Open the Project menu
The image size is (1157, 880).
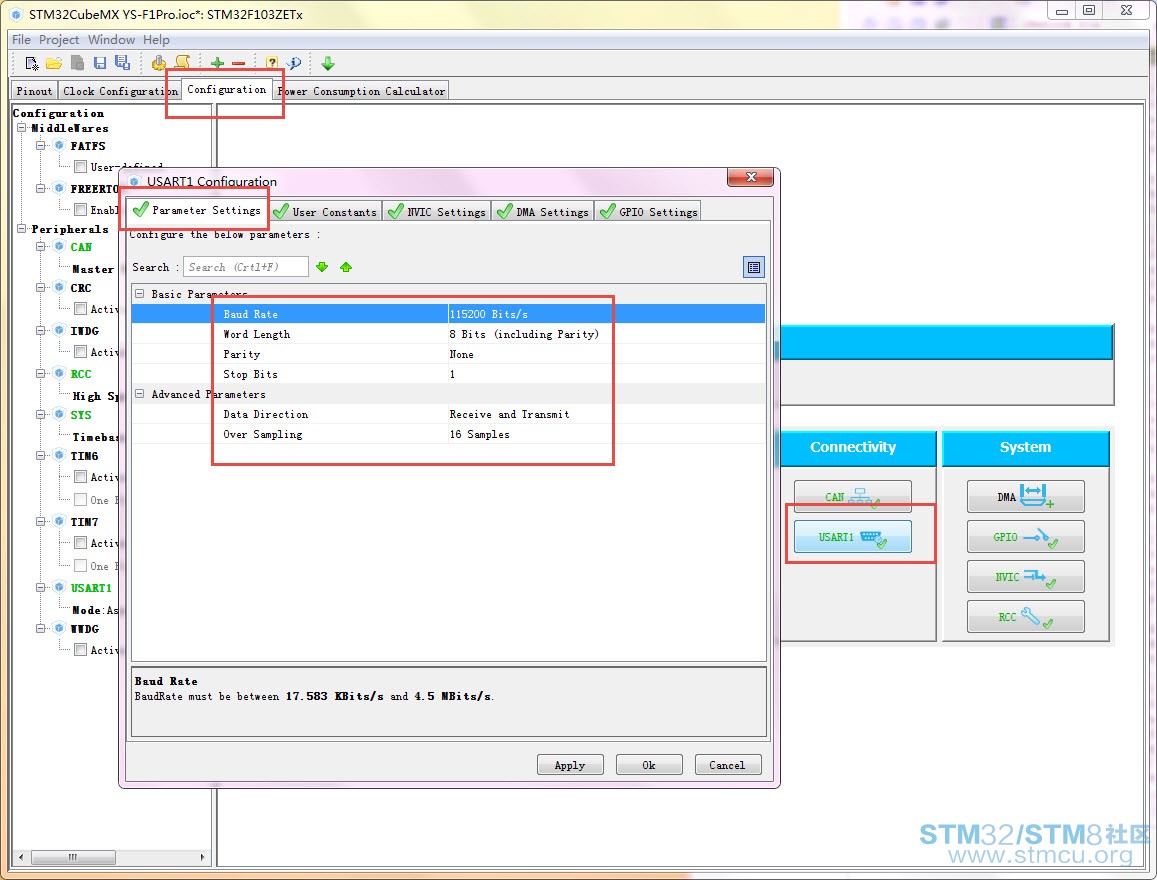(58, 39)
